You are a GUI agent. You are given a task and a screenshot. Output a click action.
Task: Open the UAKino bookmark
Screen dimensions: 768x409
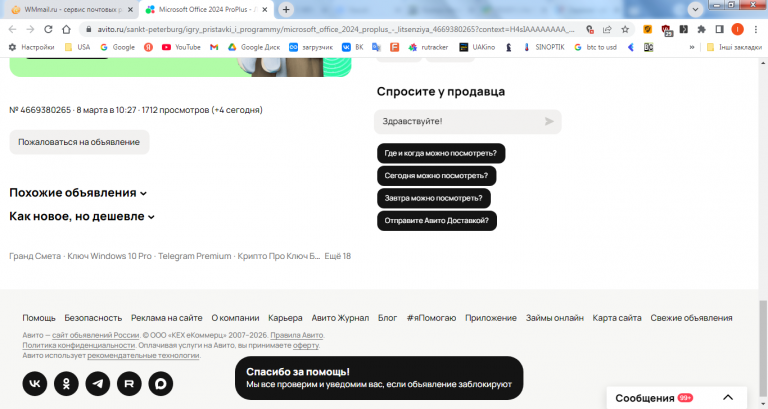(477, 47)
